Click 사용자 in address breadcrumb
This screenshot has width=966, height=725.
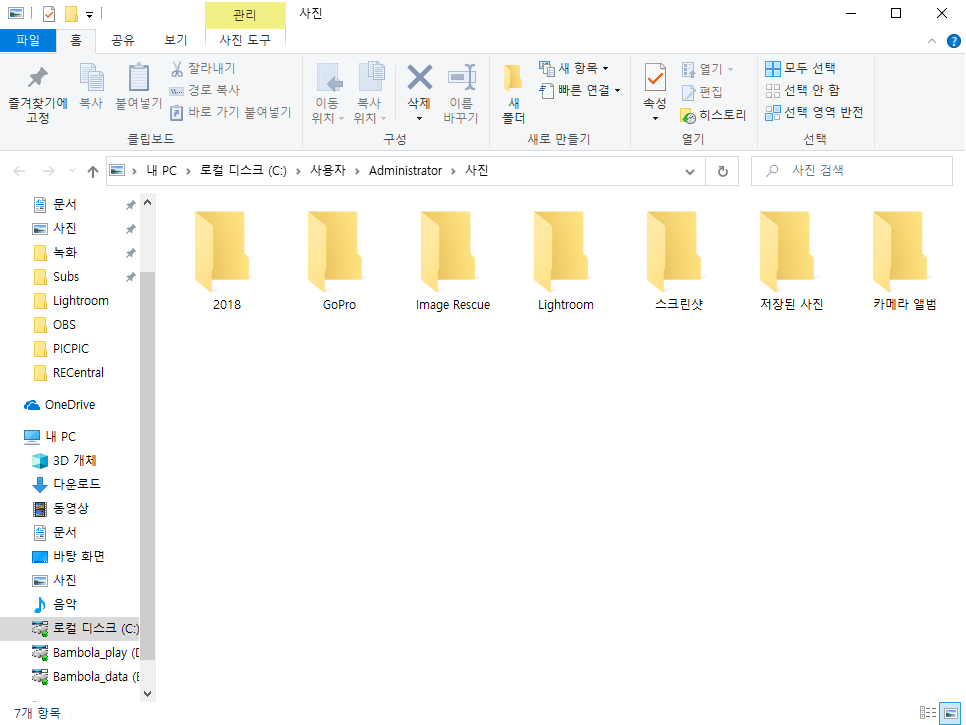click(328, 171)
